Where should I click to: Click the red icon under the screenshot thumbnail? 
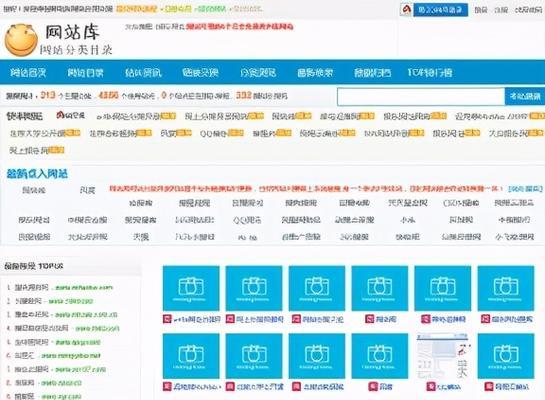[x=431, y=386]
